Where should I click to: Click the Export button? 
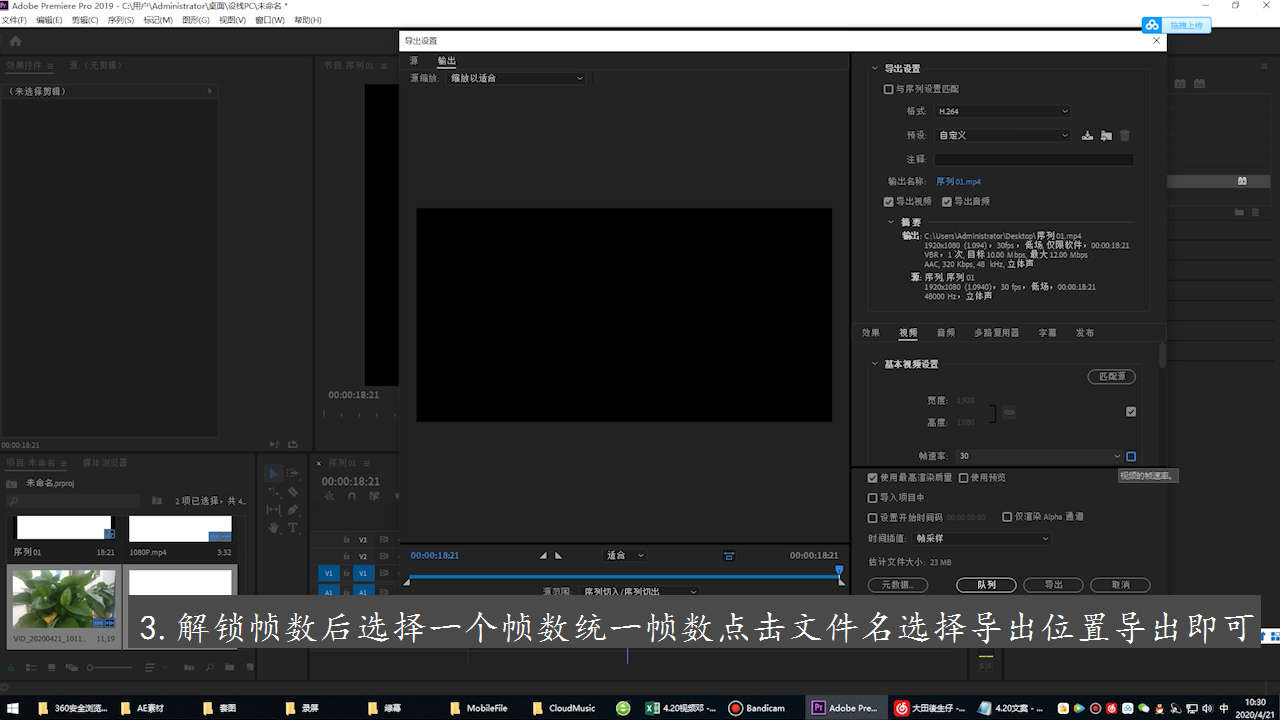coord(1053,585)
